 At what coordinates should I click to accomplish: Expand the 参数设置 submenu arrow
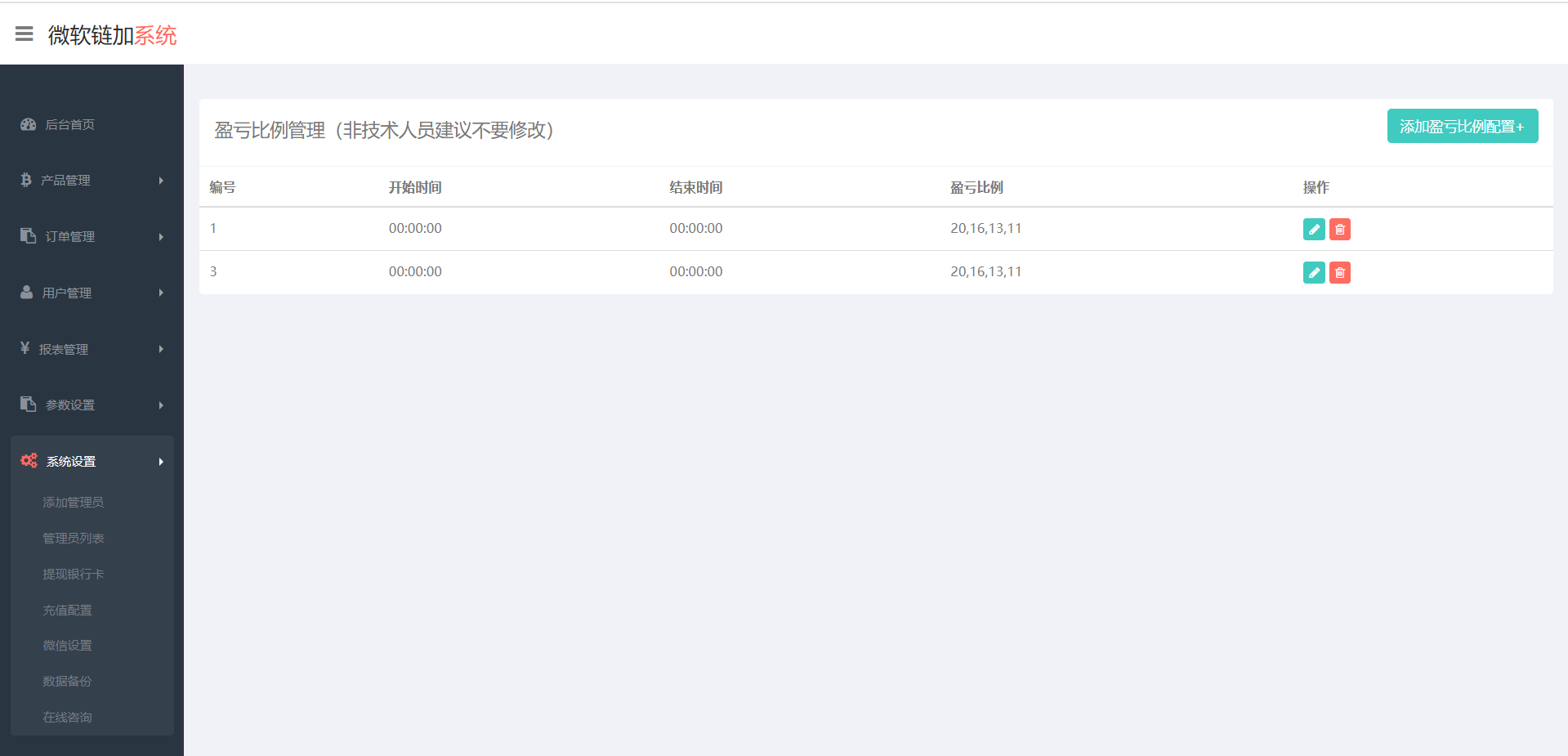pos(161,405)
